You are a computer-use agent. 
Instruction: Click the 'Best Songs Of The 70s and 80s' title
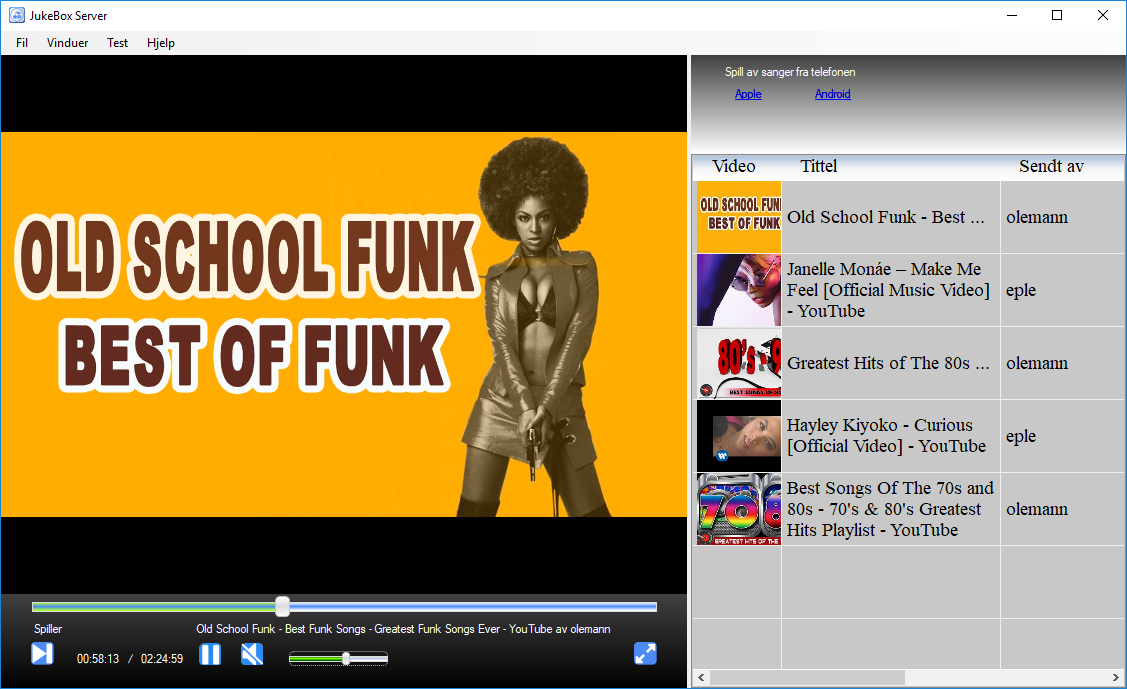(x=891, y=509)
